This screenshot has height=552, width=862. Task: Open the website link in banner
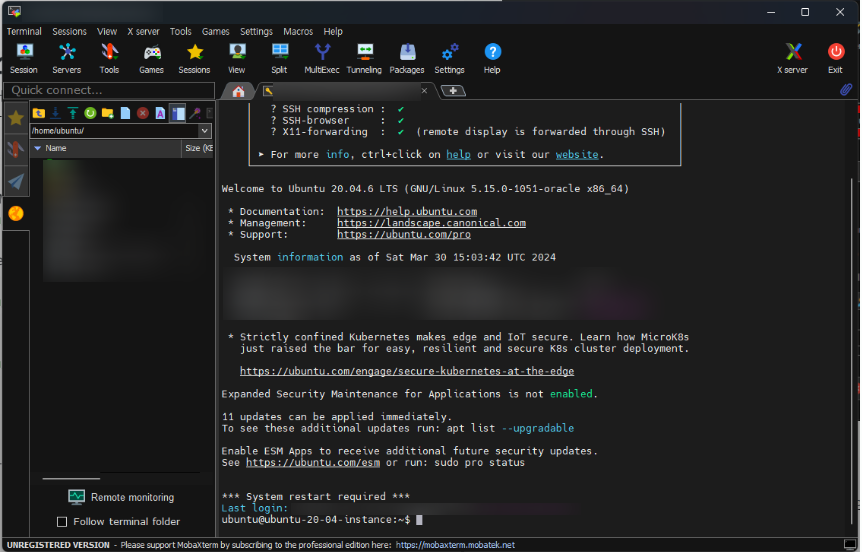point(577,154)
